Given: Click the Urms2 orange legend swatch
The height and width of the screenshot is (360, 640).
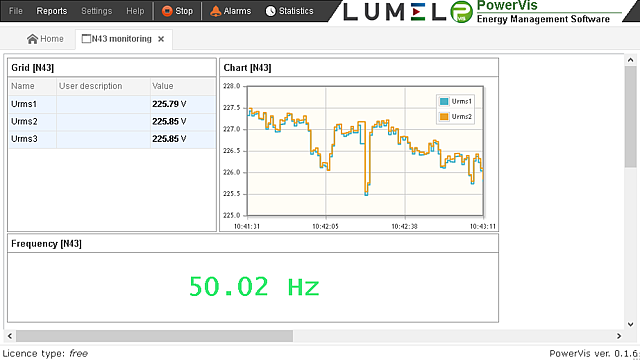Looking at the screenshot, I should pyautogui.click(x=444, y=117).
